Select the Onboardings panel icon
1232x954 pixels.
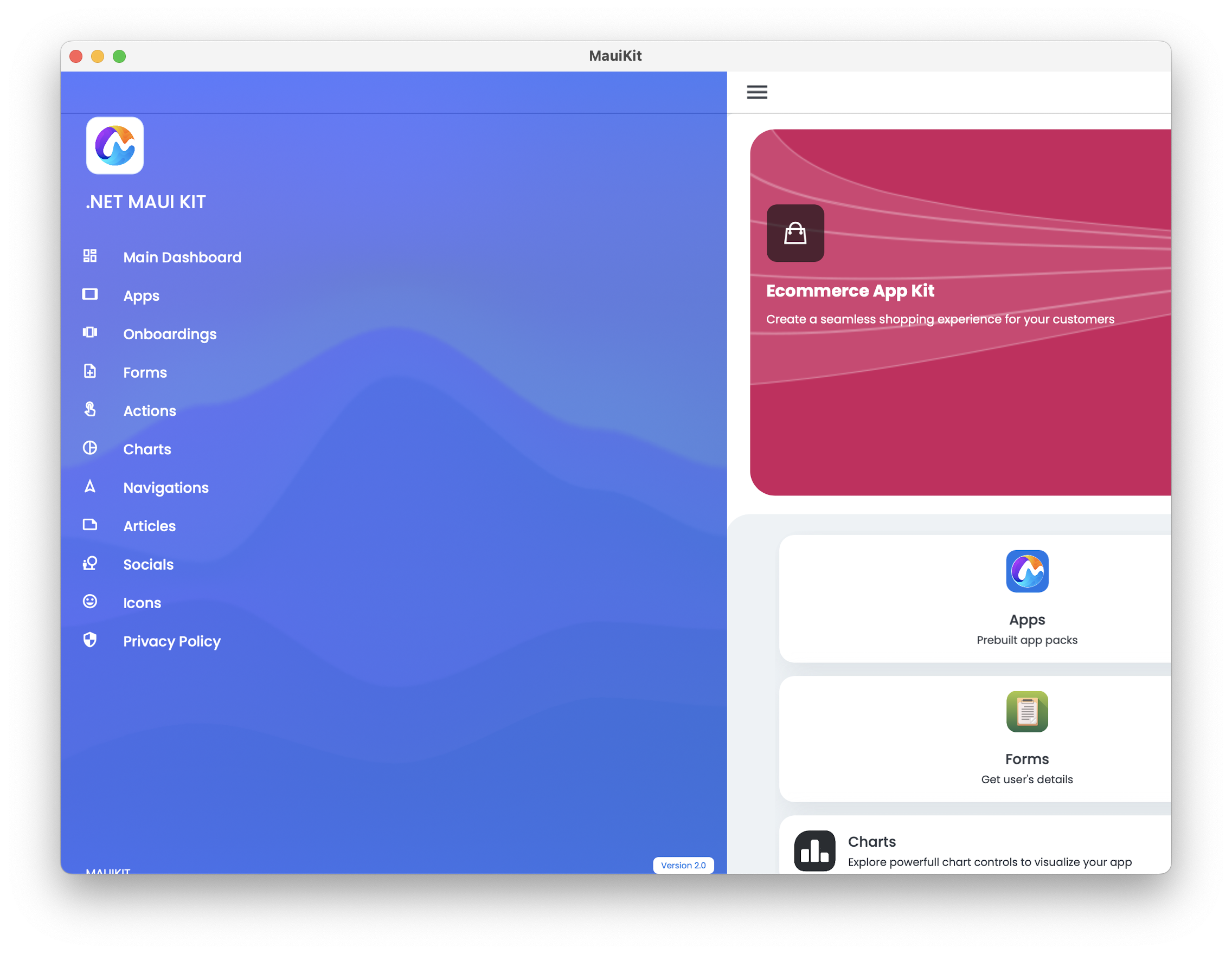pyautogui.click(x=90, y=333)
